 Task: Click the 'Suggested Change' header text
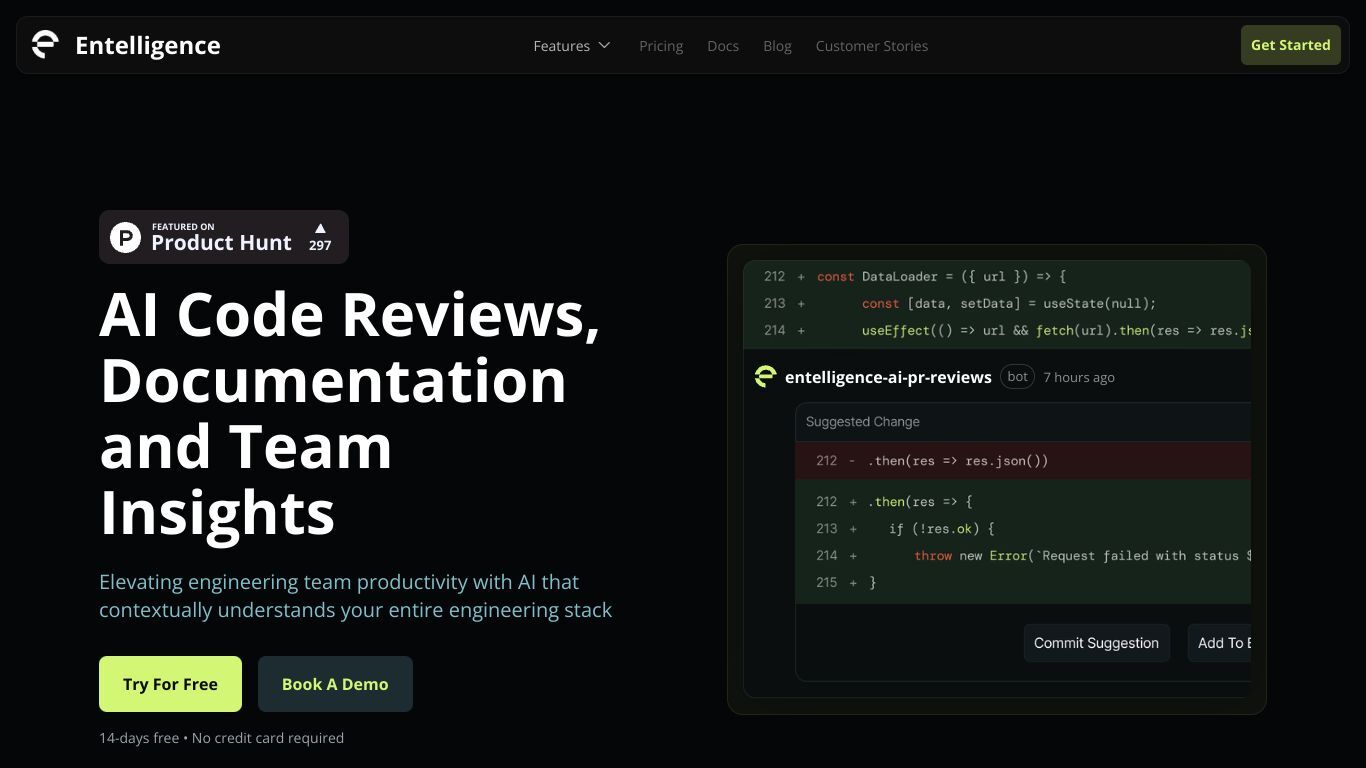[x=863, y=422]
